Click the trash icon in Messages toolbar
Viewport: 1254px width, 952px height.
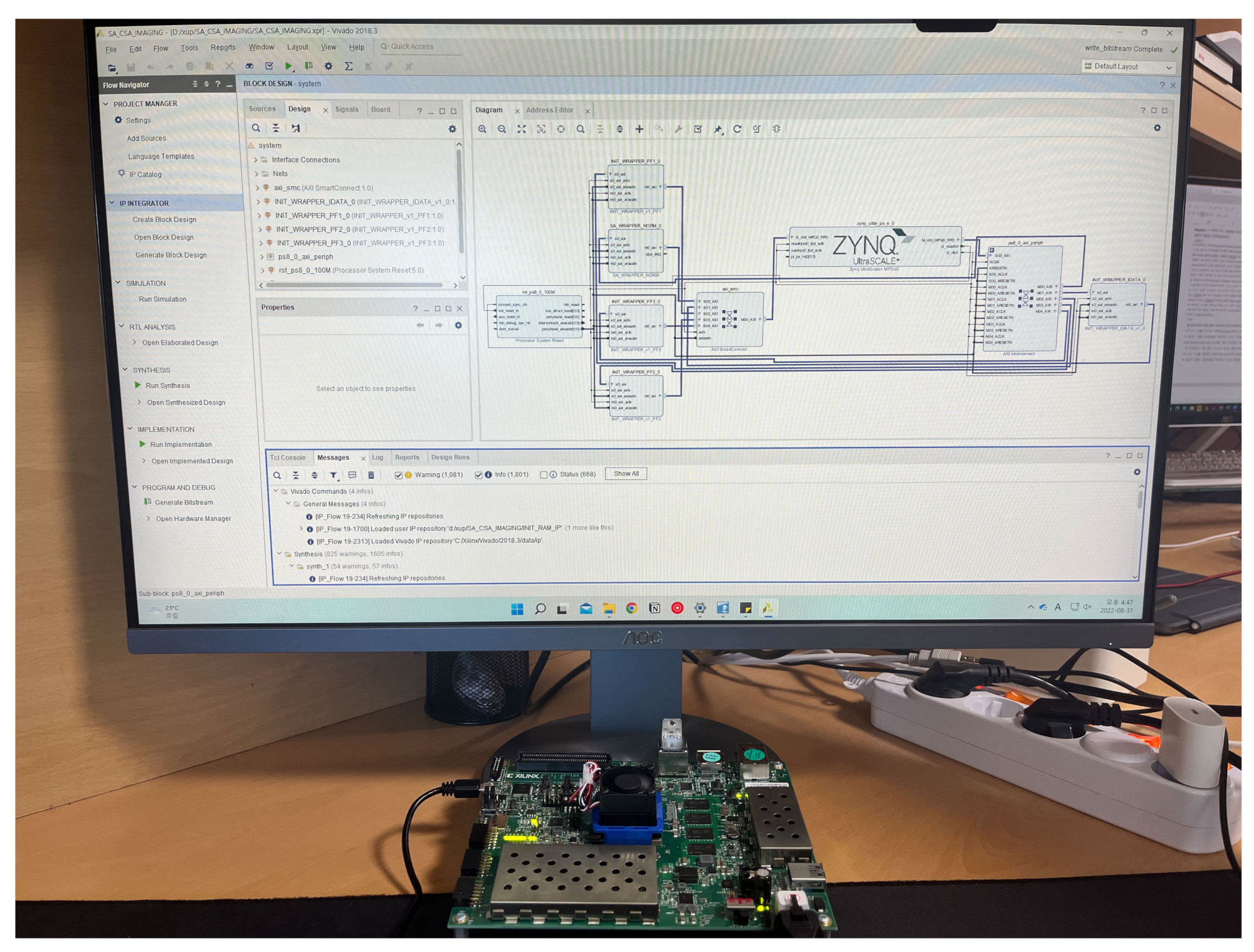[x=371, y=476]
